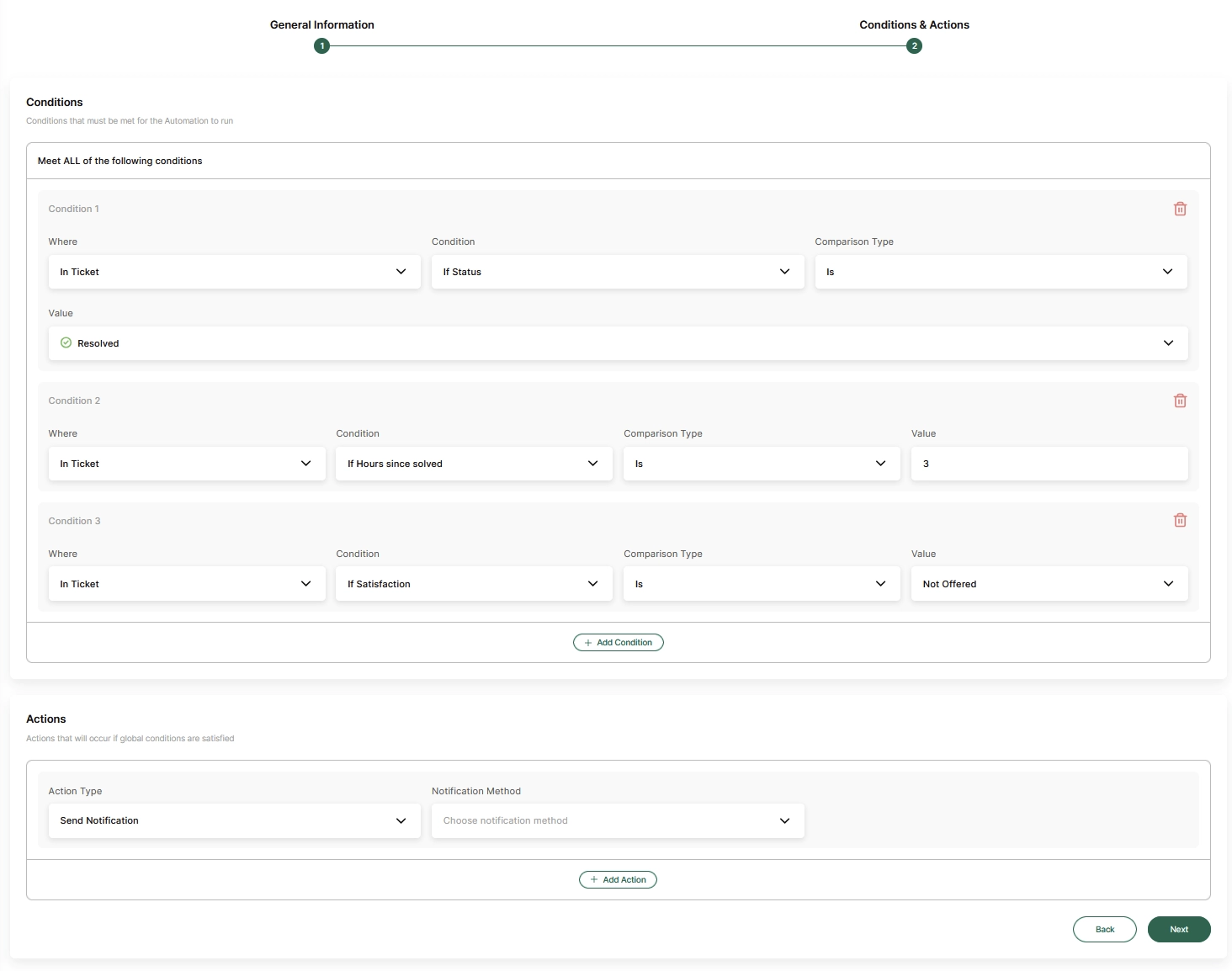The image size is (1232, 971).
Task: Remove Condition 2 with trash icon
Action: pos(1180,401)
